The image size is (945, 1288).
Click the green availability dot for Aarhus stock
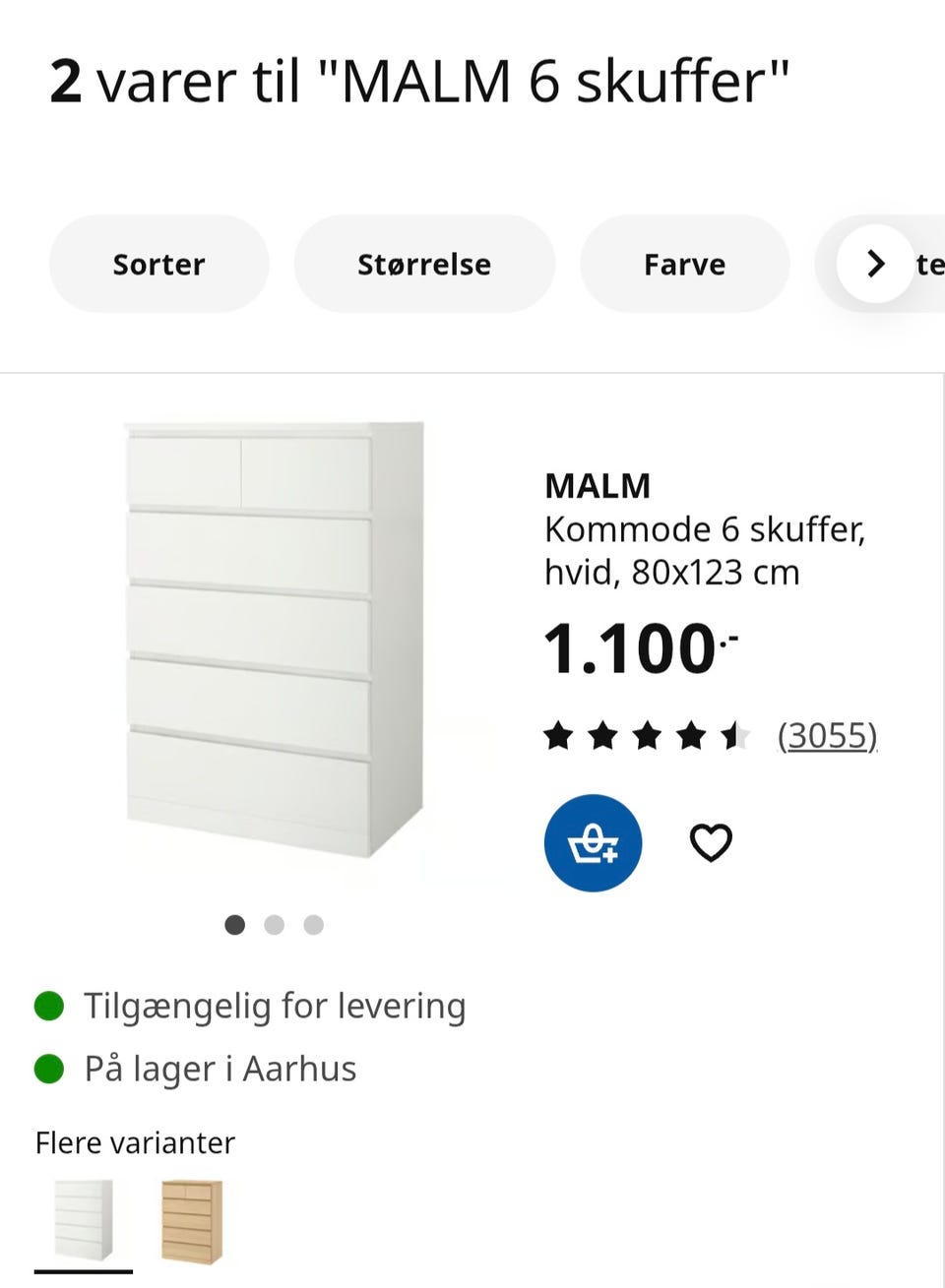[49, 1068]
